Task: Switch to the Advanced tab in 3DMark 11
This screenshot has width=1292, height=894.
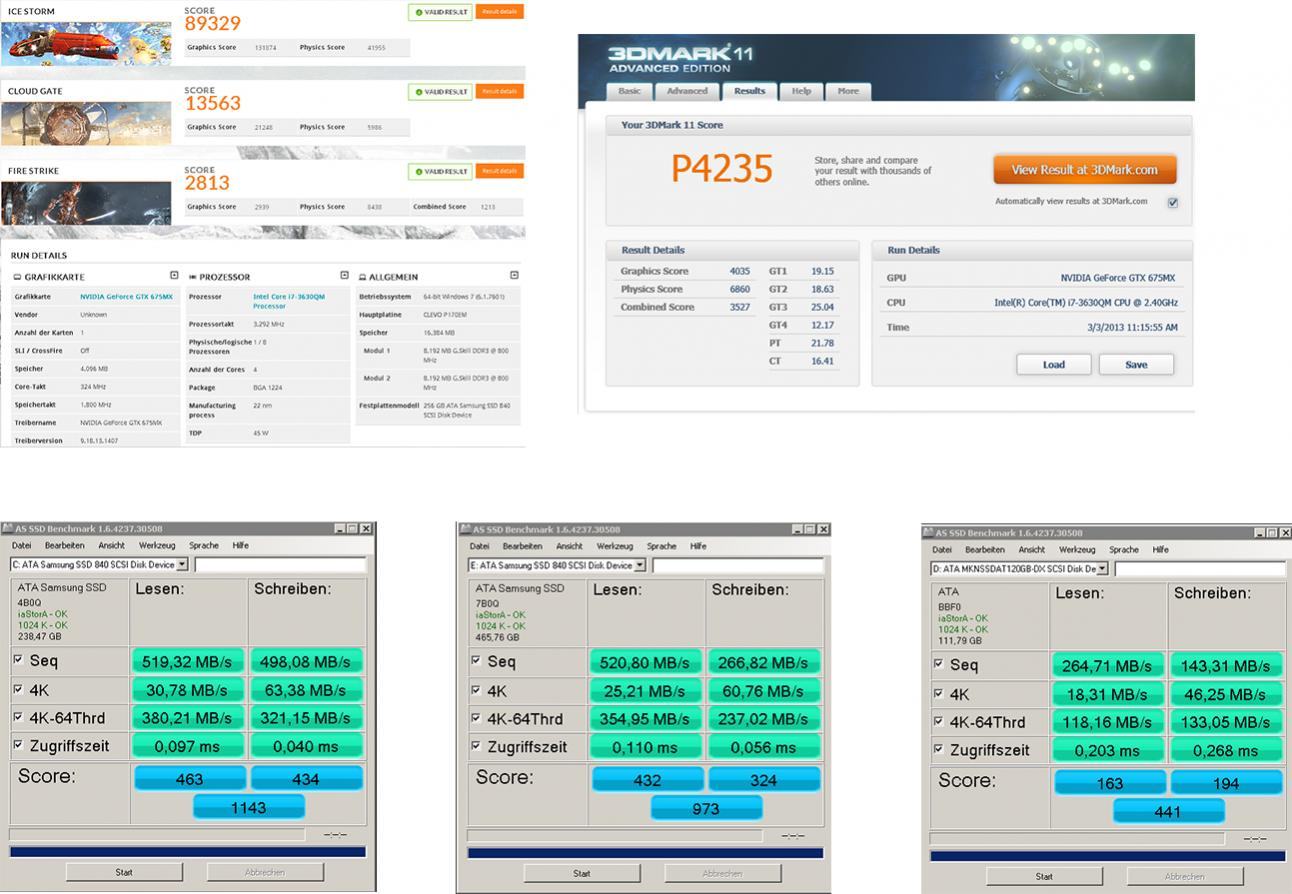Action: (687, 91)
